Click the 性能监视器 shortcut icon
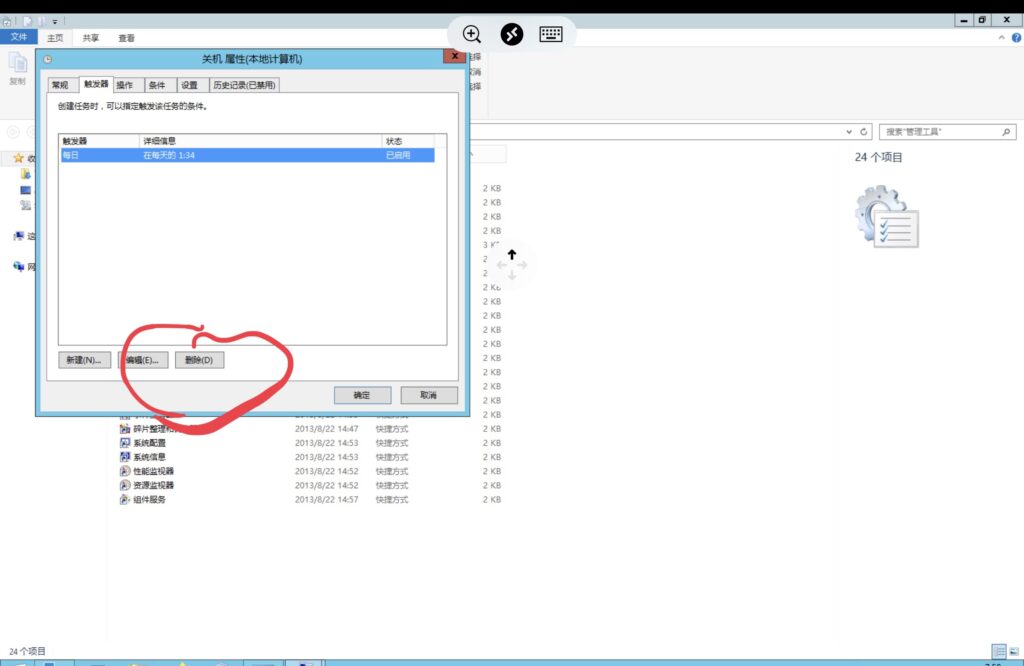The width and height of the screenshot is (1024, 666). tap(125, 471)
